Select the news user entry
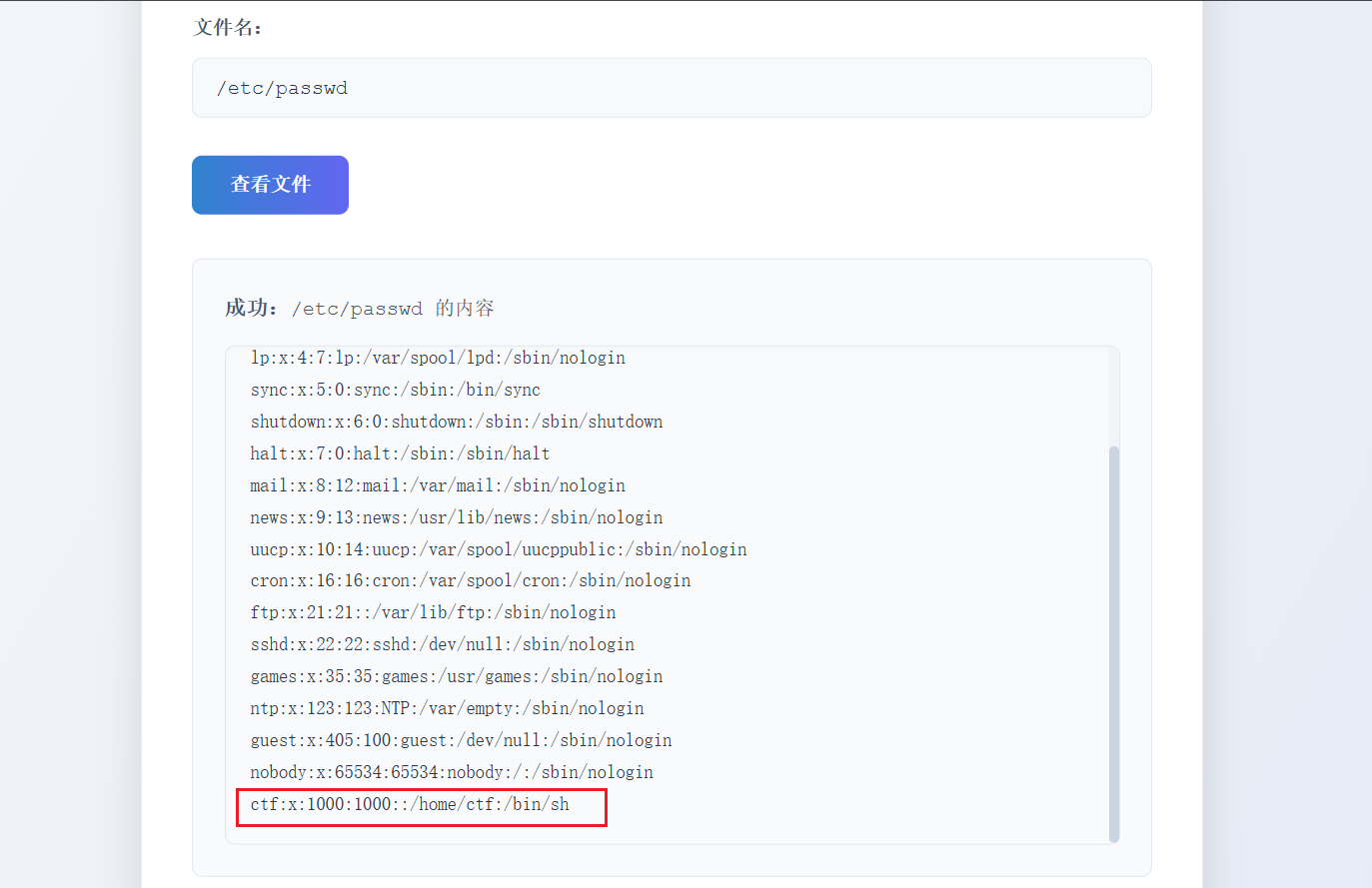1372x888 pixels. click(x=456, y=517)
